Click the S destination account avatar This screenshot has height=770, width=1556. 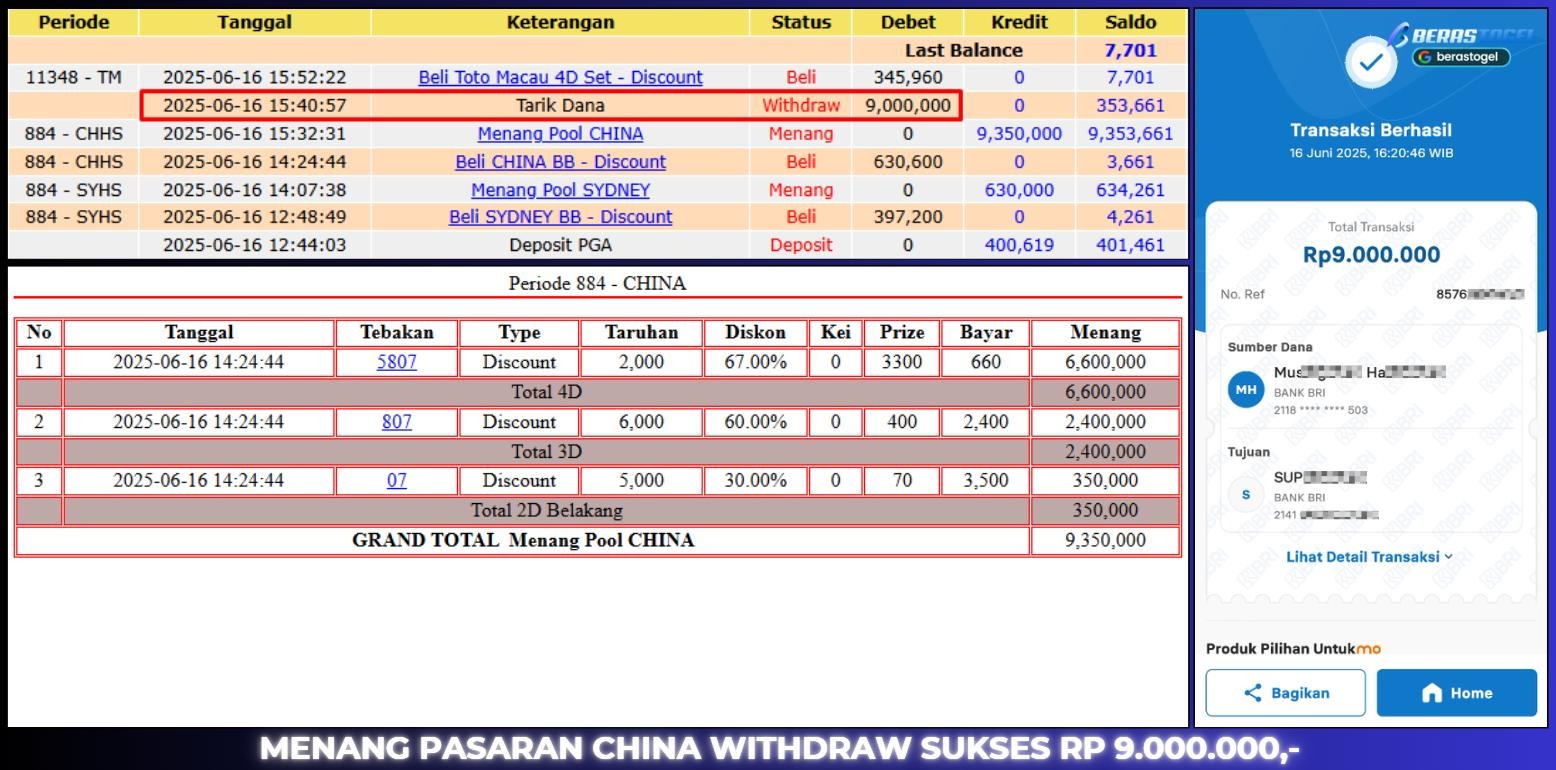1246,495
